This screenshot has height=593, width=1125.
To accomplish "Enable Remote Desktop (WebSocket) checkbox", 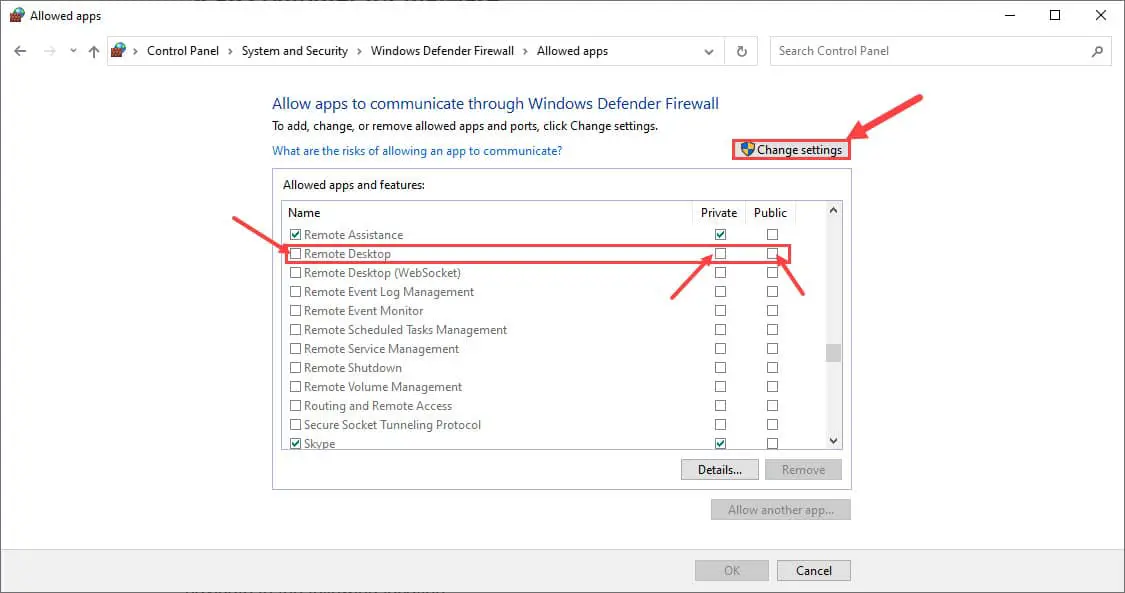I will [x=295, y=272].
